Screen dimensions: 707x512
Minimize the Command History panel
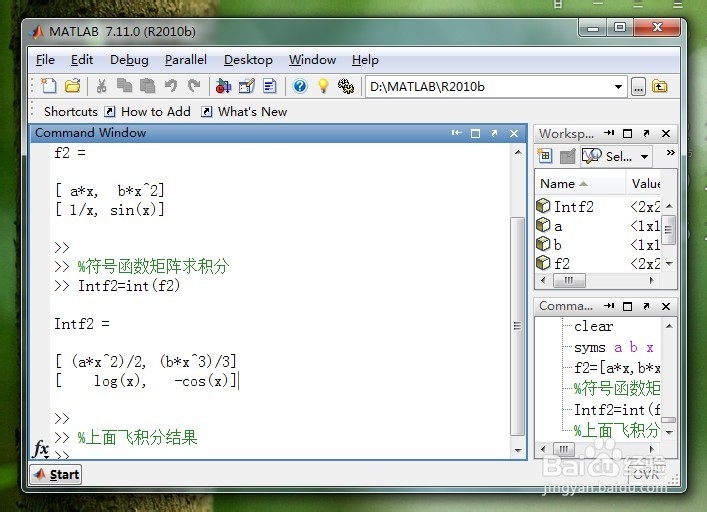(609, 306)
